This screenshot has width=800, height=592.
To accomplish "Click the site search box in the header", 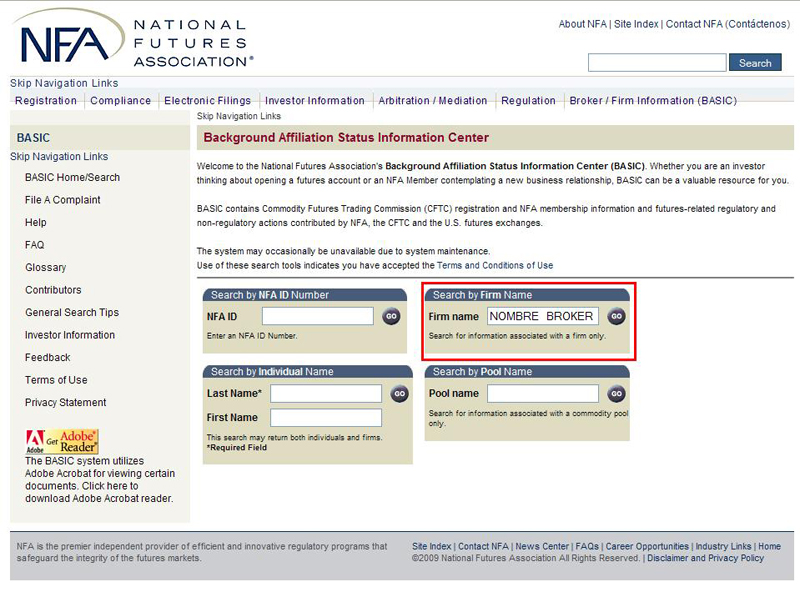I will click(657, 63).
